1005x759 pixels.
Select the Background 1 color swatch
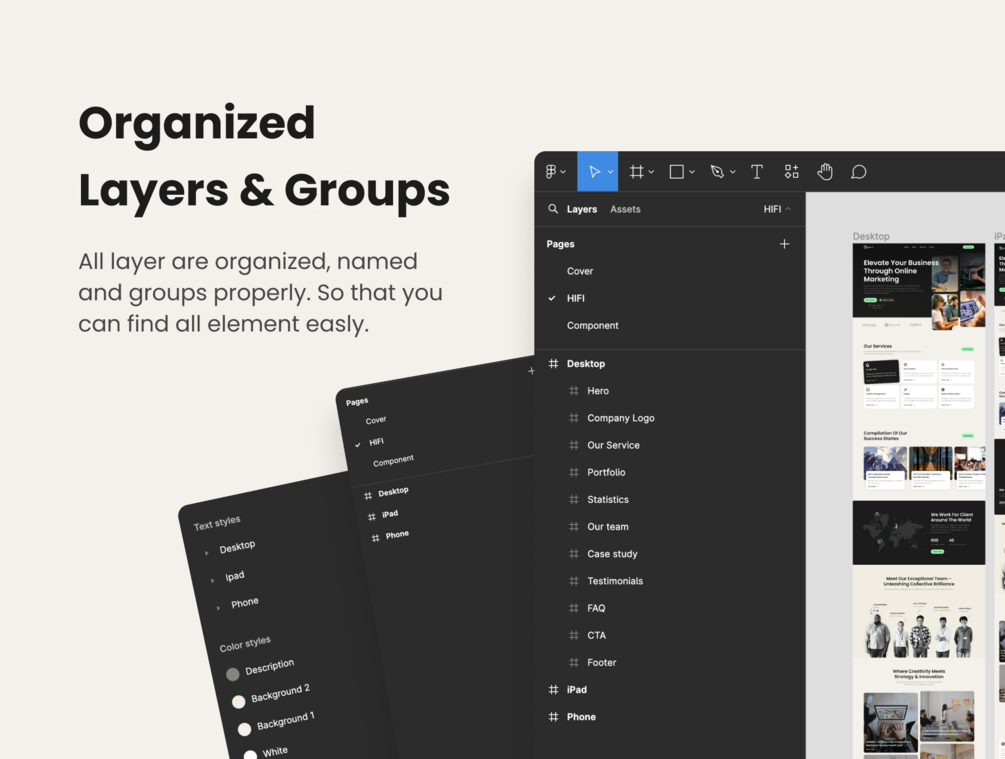(244, 730)
